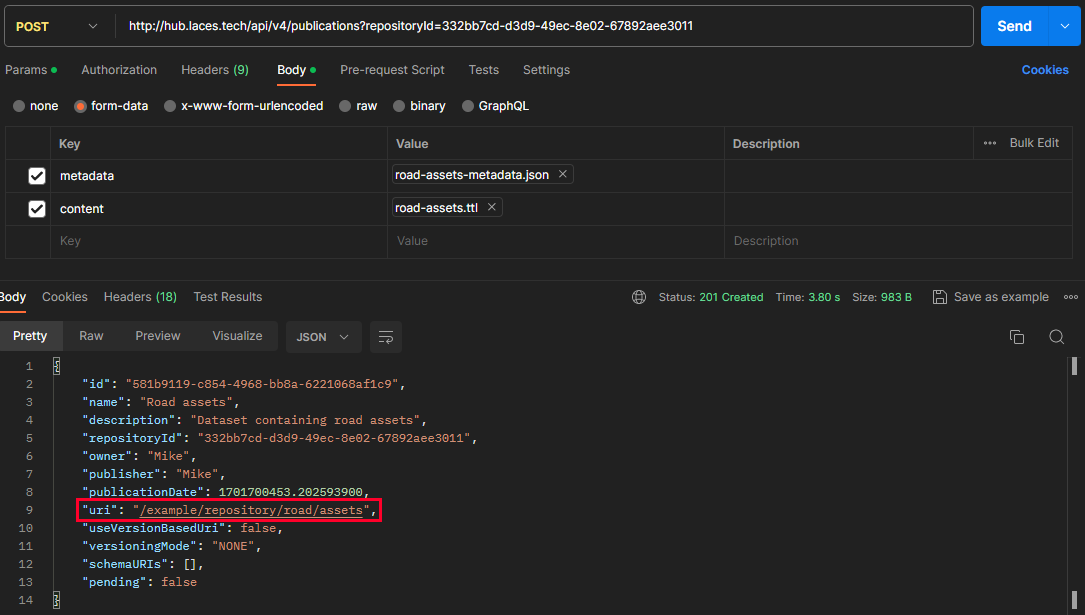Expand the Send button arrow menu
Viewport: 1085px width, 615px height.
[1064, 26]
